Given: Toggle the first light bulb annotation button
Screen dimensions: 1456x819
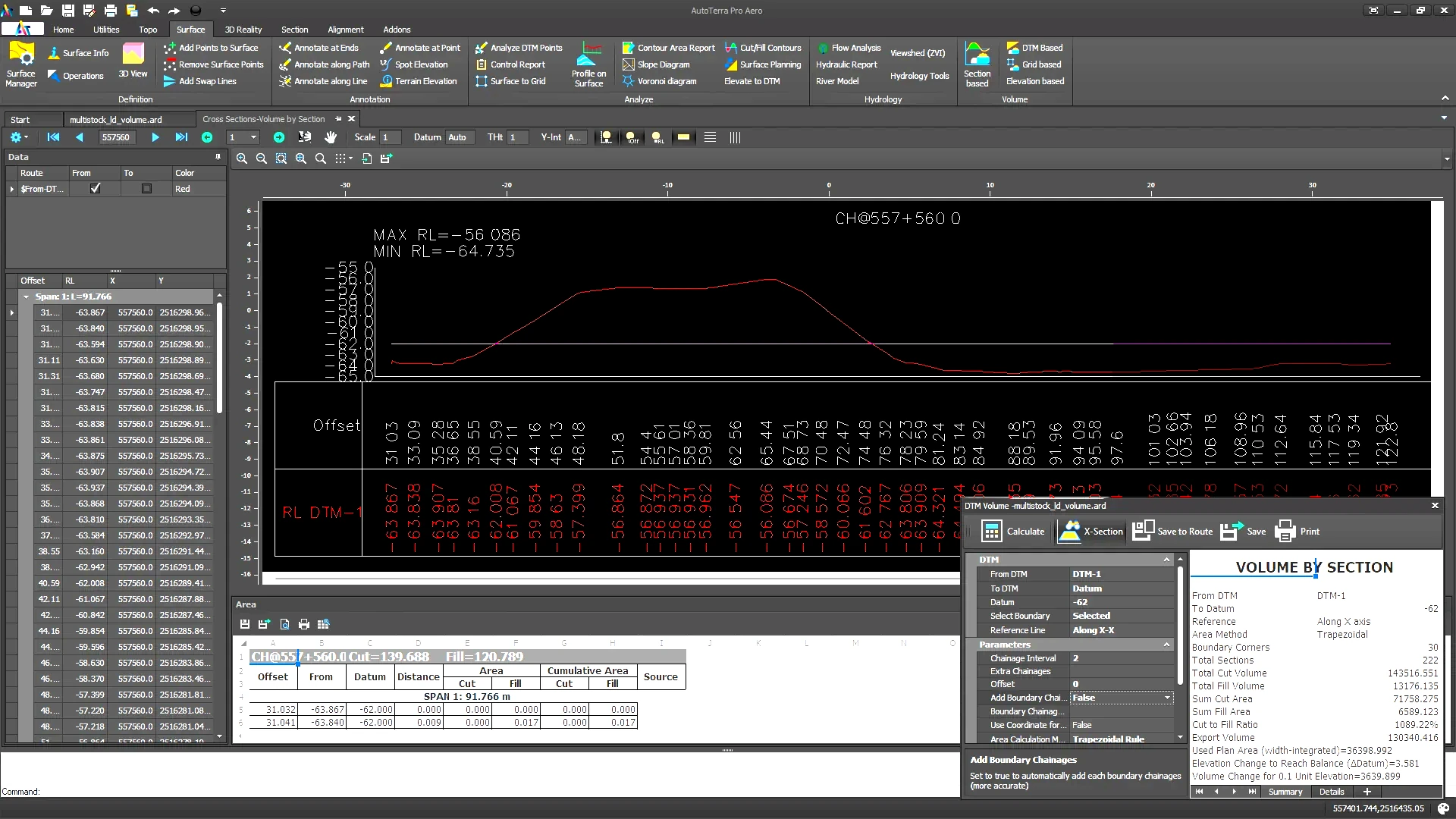Looking at the screenshot, I should [606, 137].
